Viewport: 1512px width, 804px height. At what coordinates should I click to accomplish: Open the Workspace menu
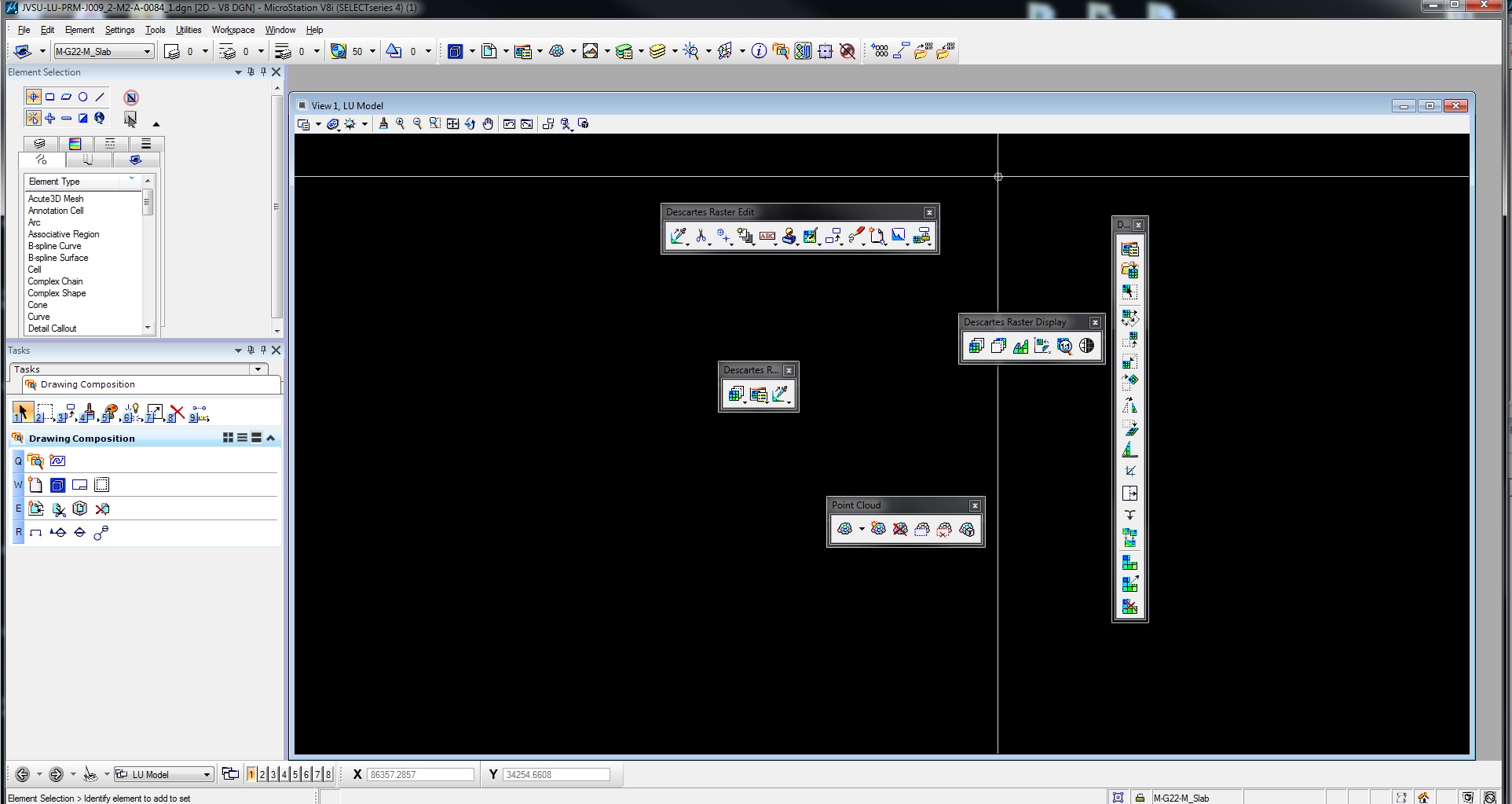pyautogui.click(x=232, y=30)
